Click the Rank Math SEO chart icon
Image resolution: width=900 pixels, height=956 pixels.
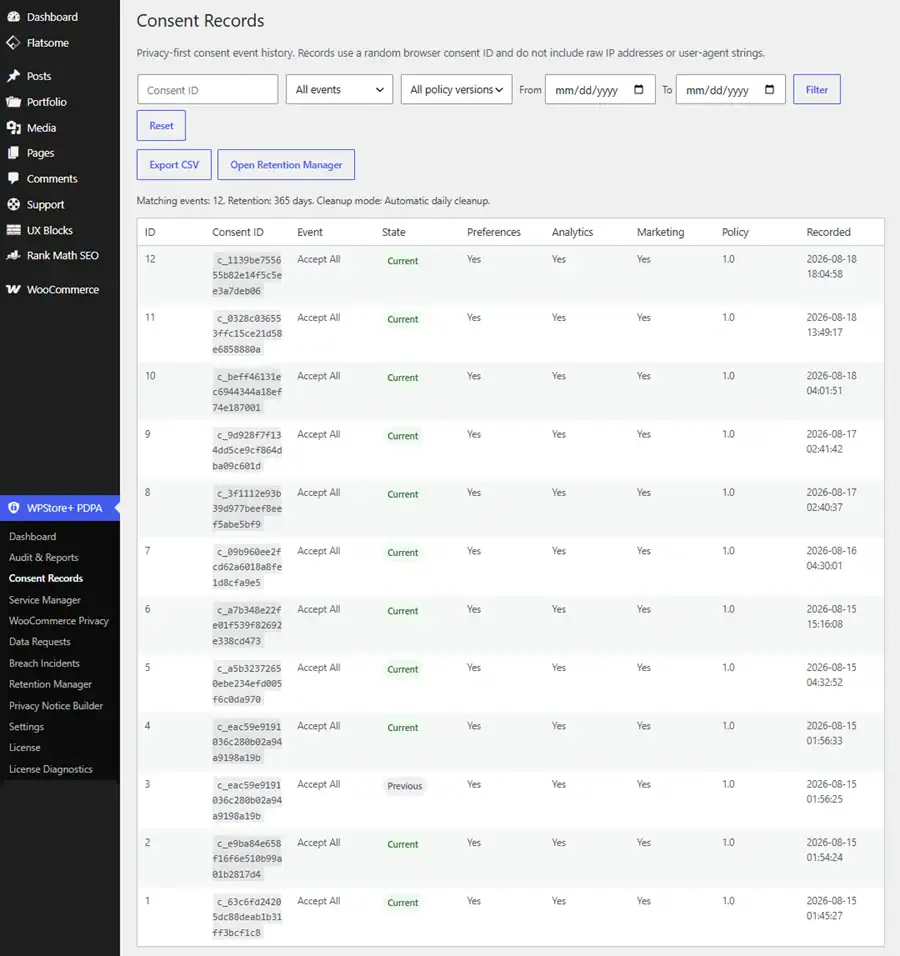(13, 255)
